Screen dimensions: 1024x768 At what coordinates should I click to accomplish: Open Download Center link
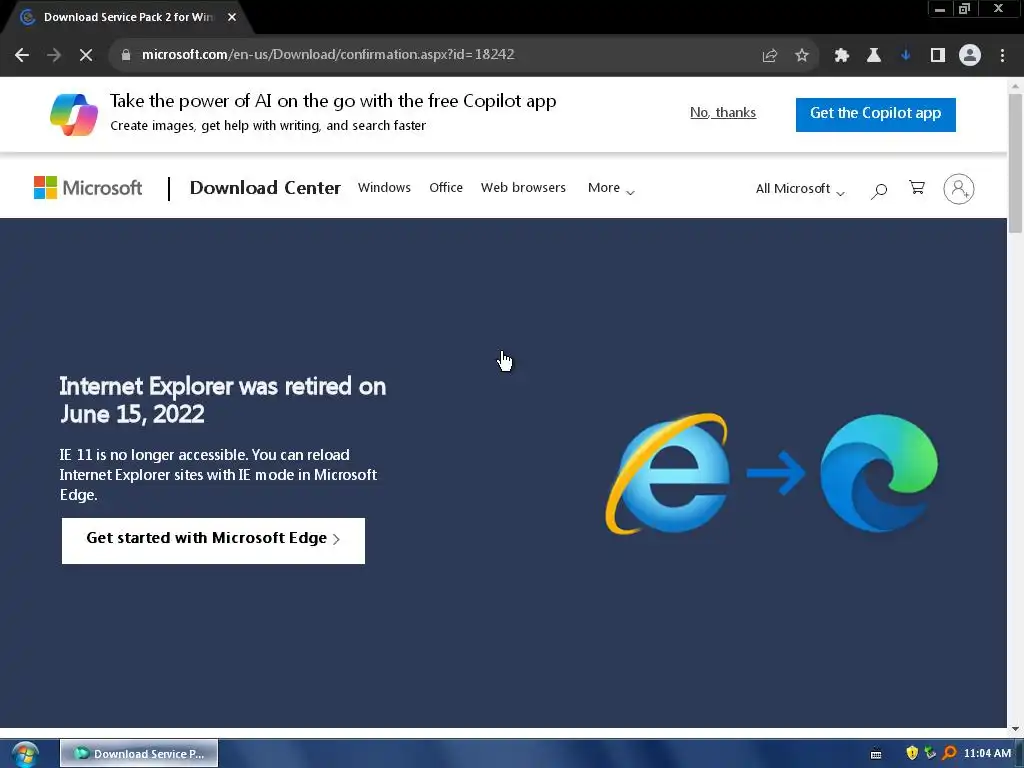[265, 188]
